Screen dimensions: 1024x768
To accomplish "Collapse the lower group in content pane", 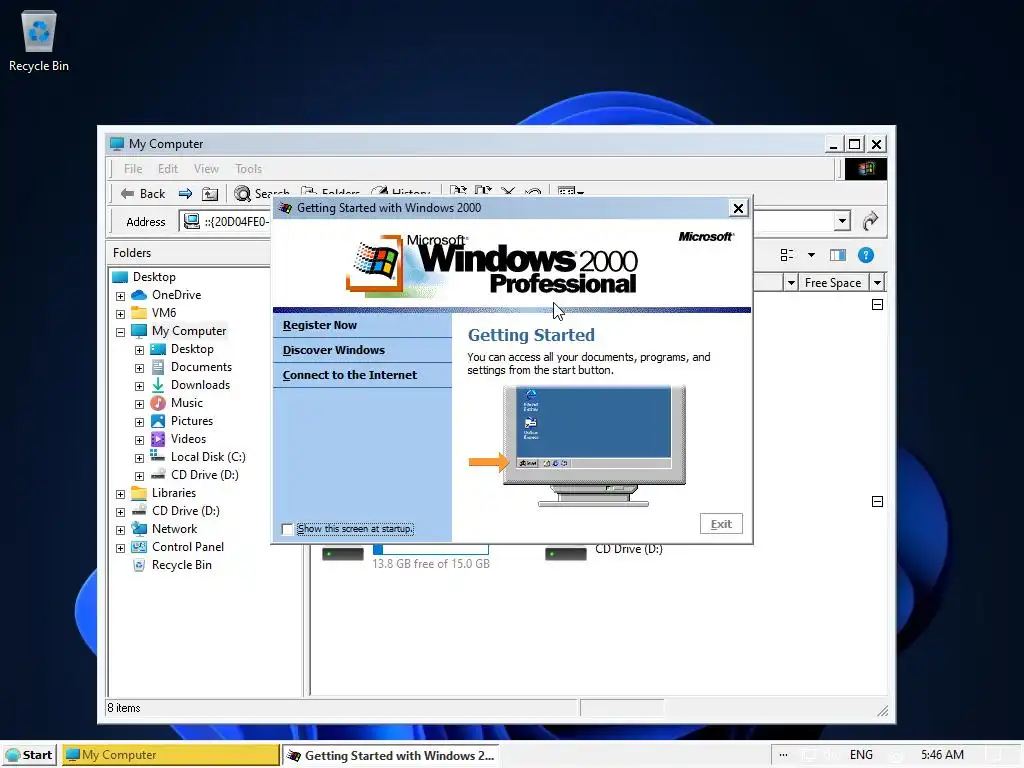I will [x=878, y=502].
